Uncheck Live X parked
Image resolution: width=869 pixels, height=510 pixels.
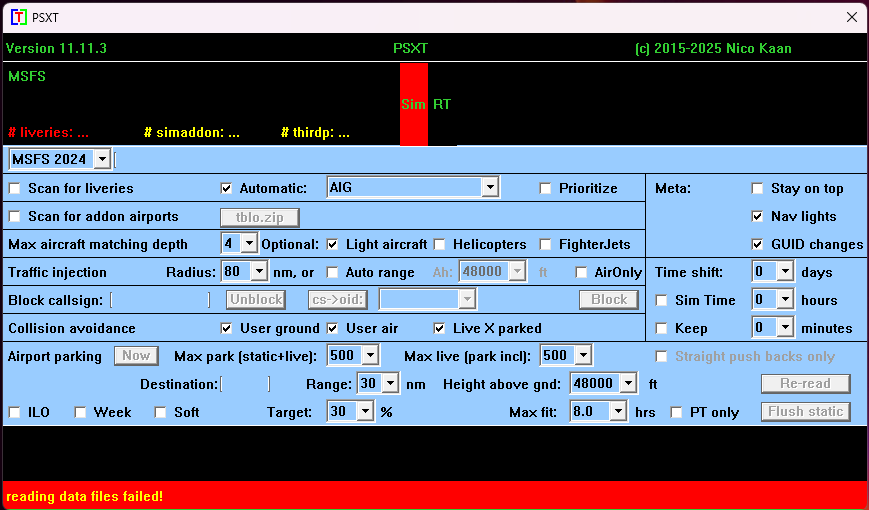[439, 328]
